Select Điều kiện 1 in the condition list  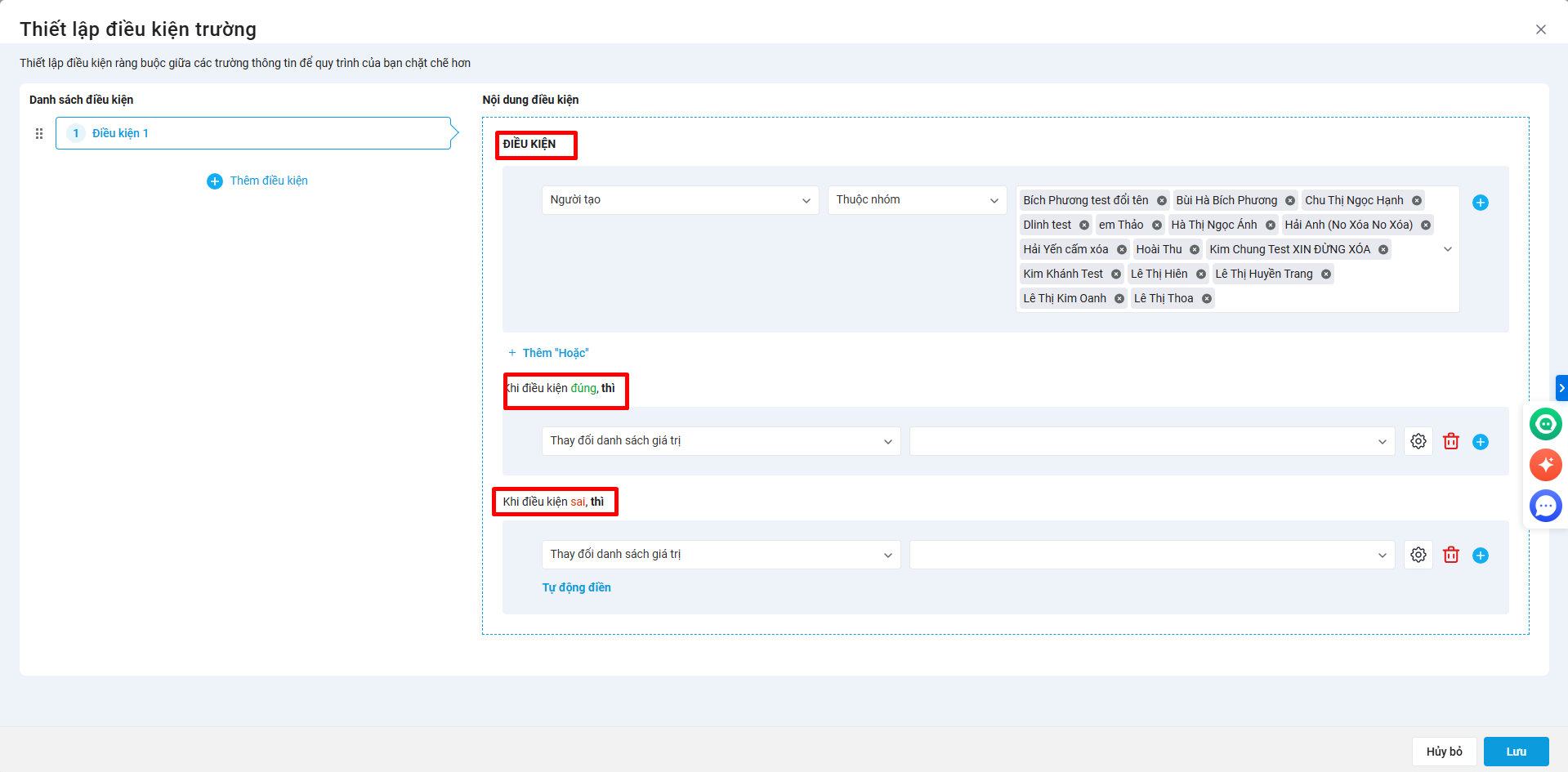pos(253,133)
